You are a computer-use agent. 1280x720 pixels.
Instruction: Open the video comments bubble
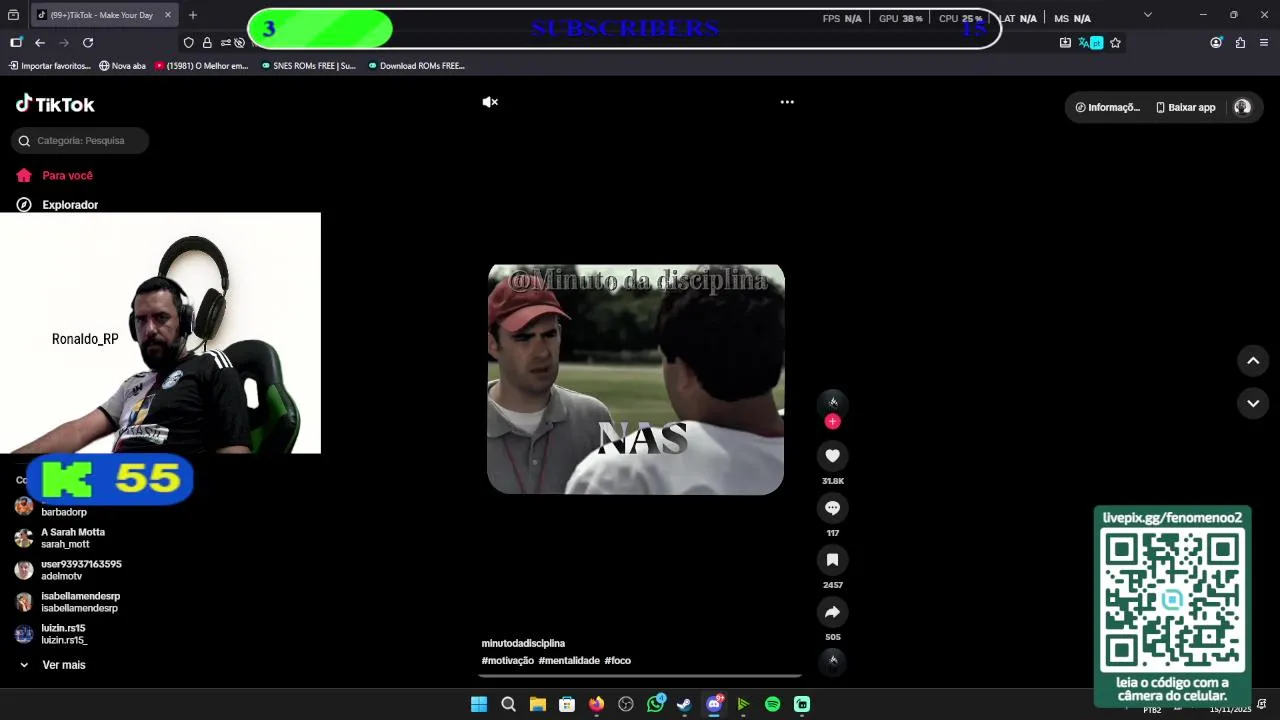pyautogui.click(x=832, y=508)
